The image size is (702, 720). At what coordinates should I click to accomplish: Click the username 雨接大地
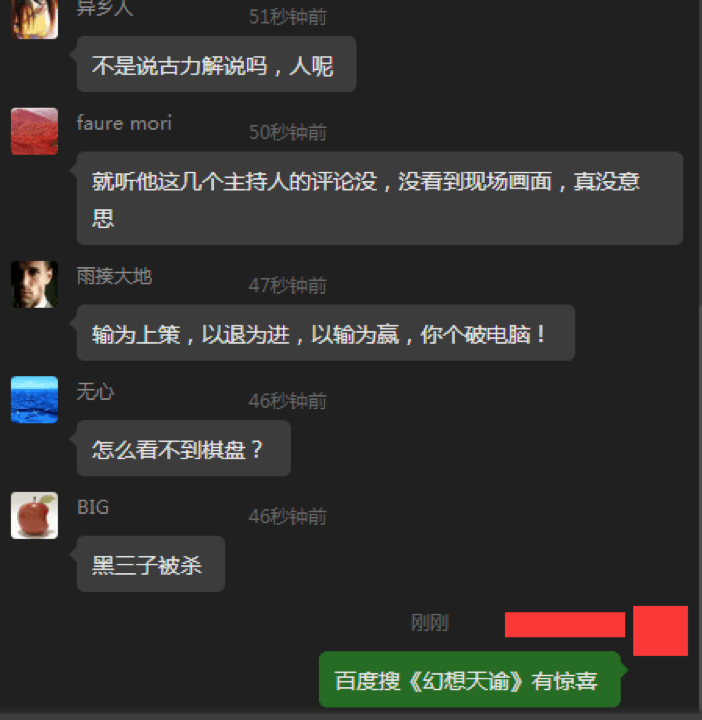pos(114,276)
